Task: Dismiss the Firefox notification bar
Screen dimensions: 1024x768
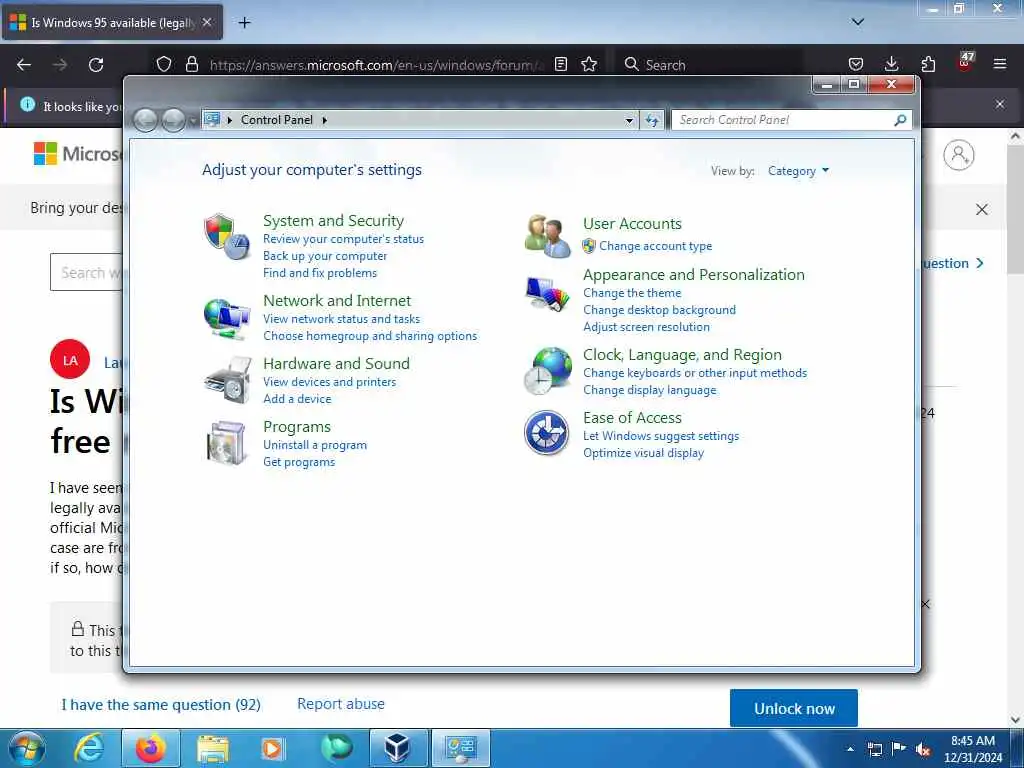Action: (1000, 104)
